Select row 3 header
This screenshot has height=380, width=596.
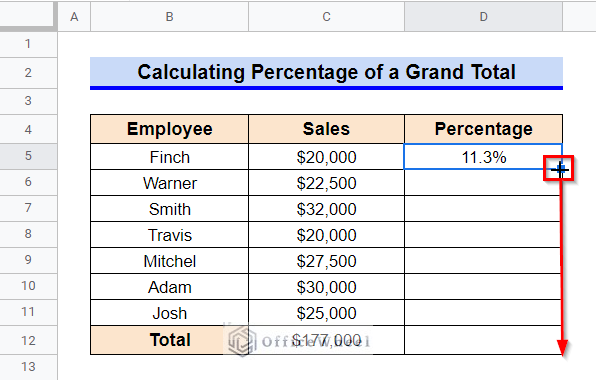28,101
